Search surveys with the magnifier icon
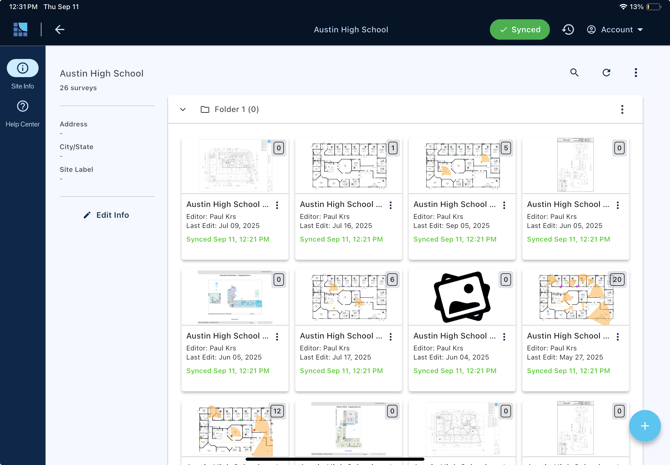The height and width of the screenshot is (465, 670). [574, 72]
